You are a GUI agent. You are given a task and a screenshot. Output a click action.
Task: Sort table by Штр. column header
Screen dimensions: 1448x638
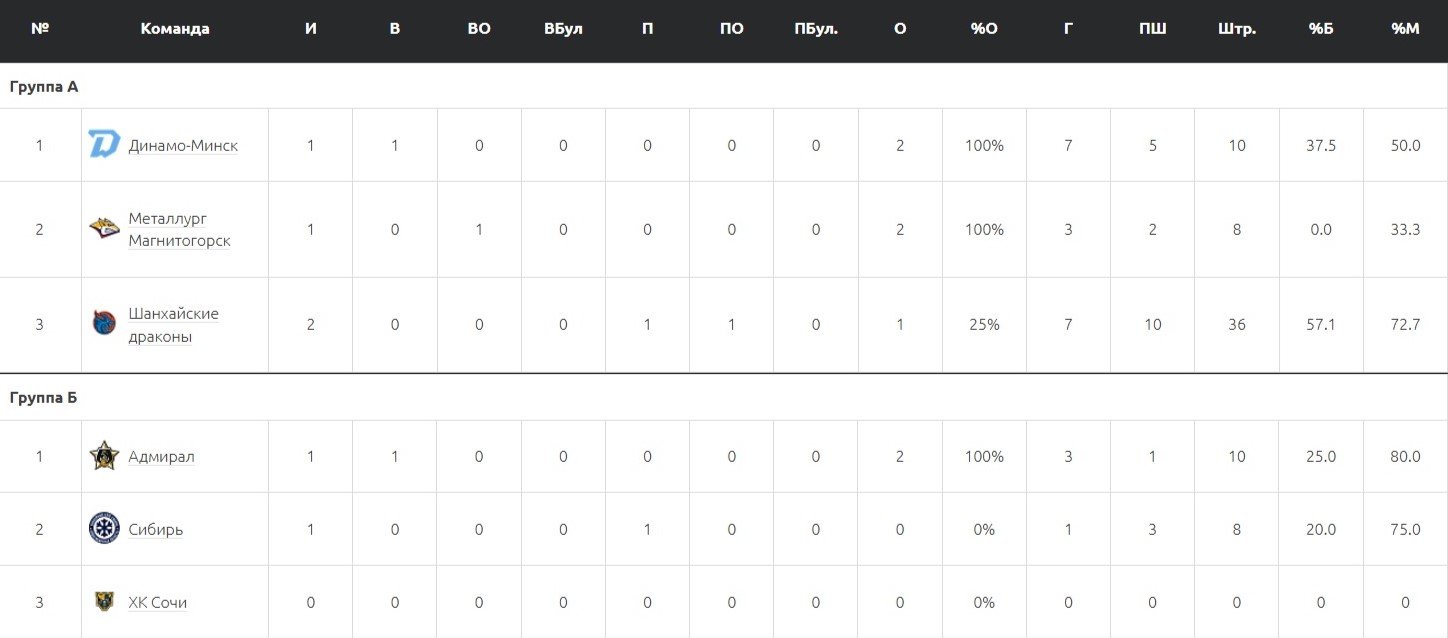coord(1237,29)
